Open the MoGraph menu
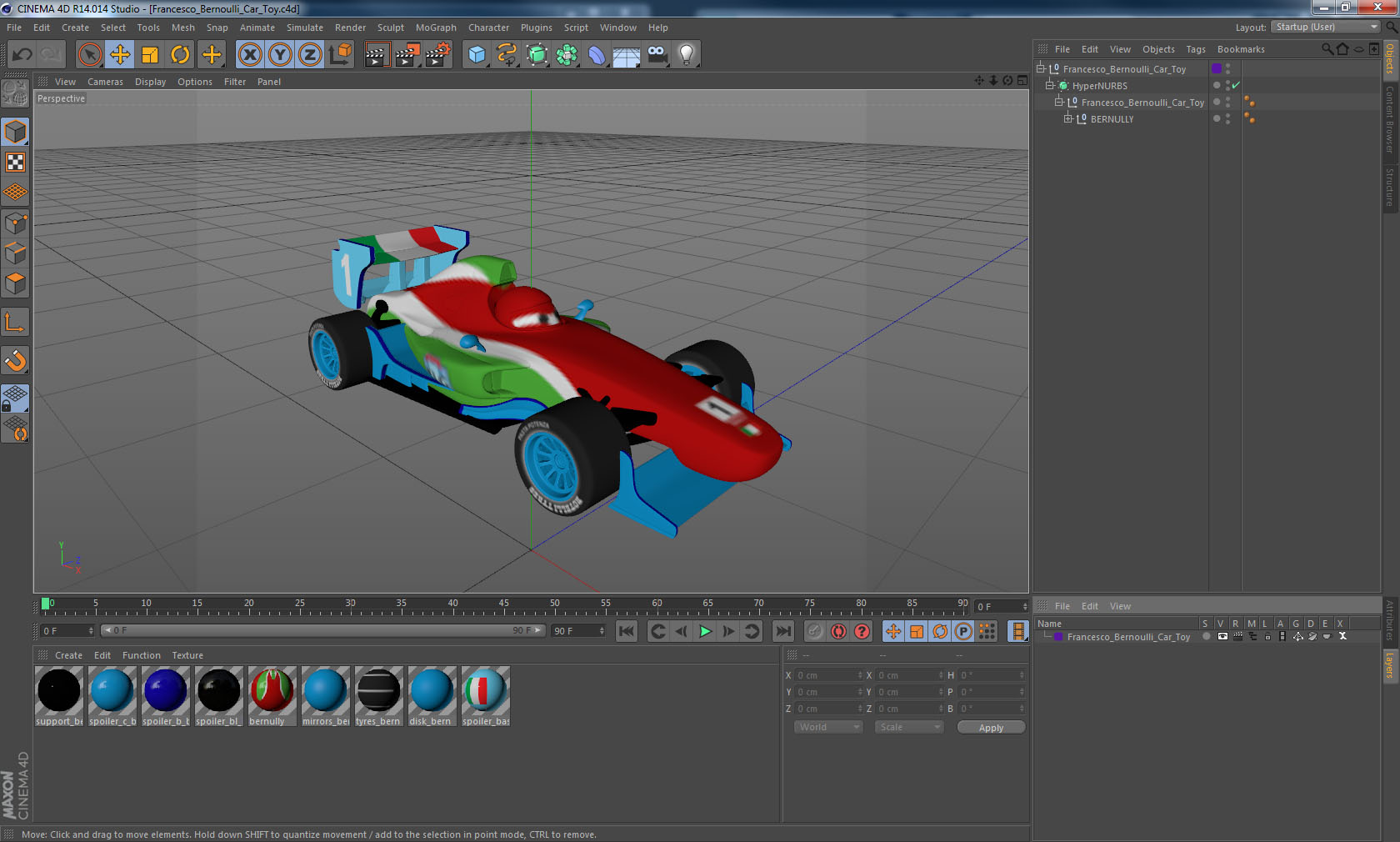The image size is (1400, 842). [436, 28]
